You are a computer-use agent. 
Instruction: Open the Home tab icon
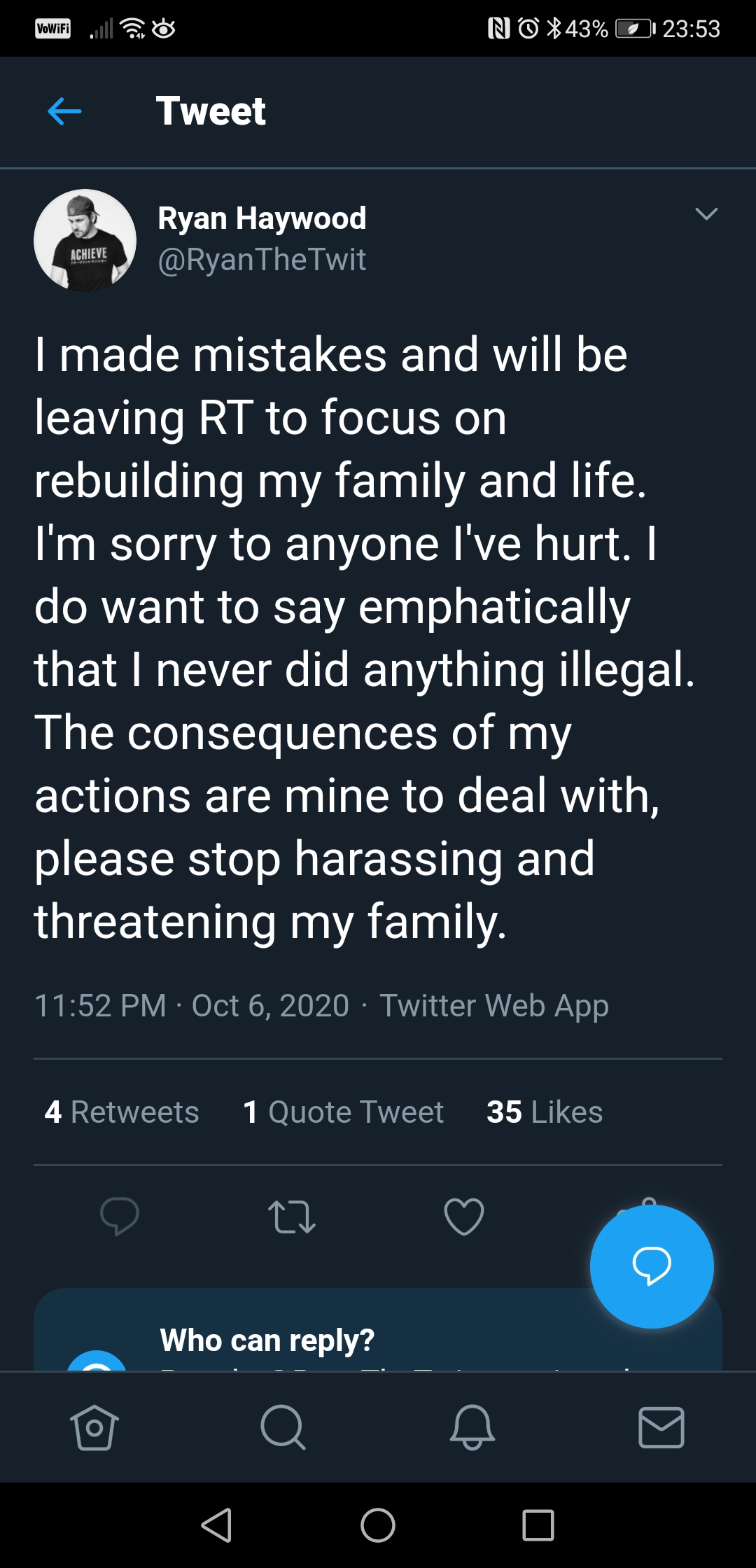tap(94, 1427)
